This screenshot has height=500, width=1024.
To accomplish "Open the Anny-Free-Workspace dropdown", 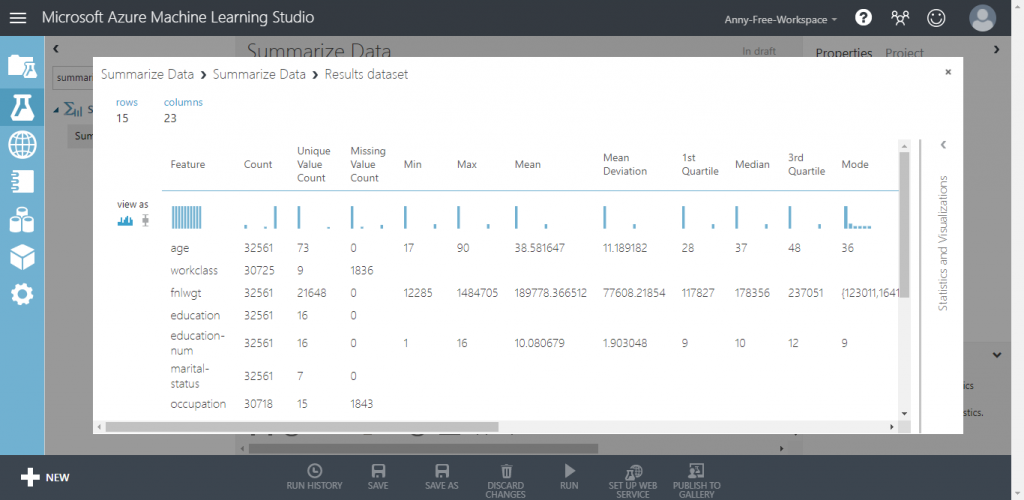I will 780,20.
